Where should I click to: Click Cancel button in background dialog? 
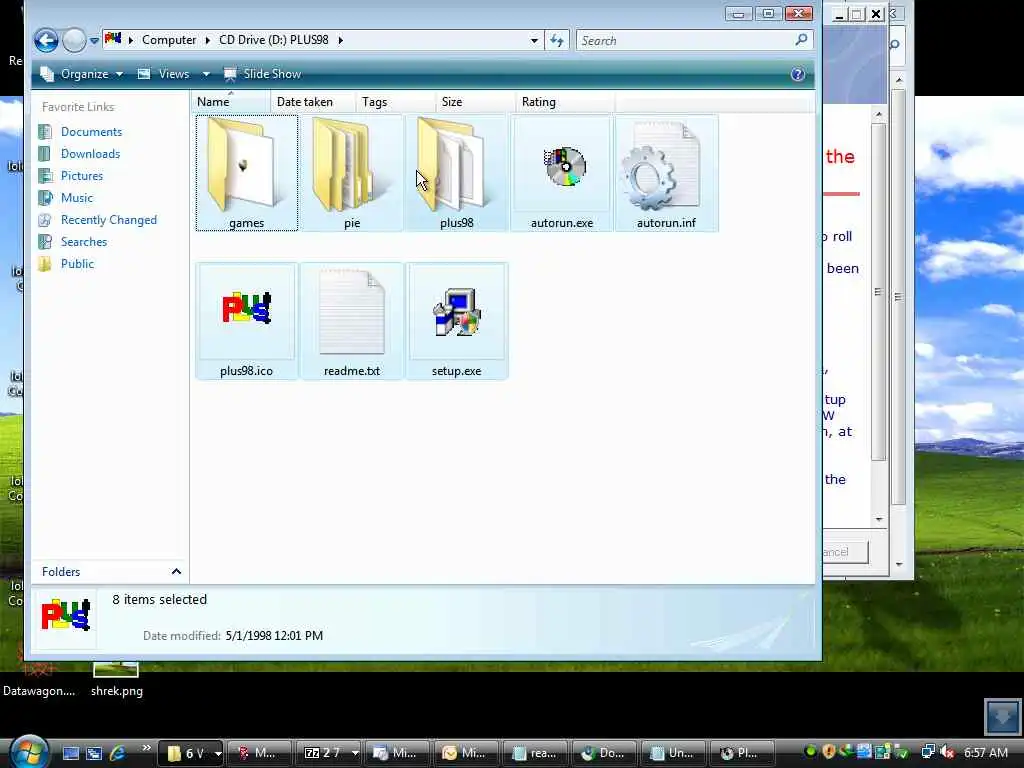tap(845, 552)
